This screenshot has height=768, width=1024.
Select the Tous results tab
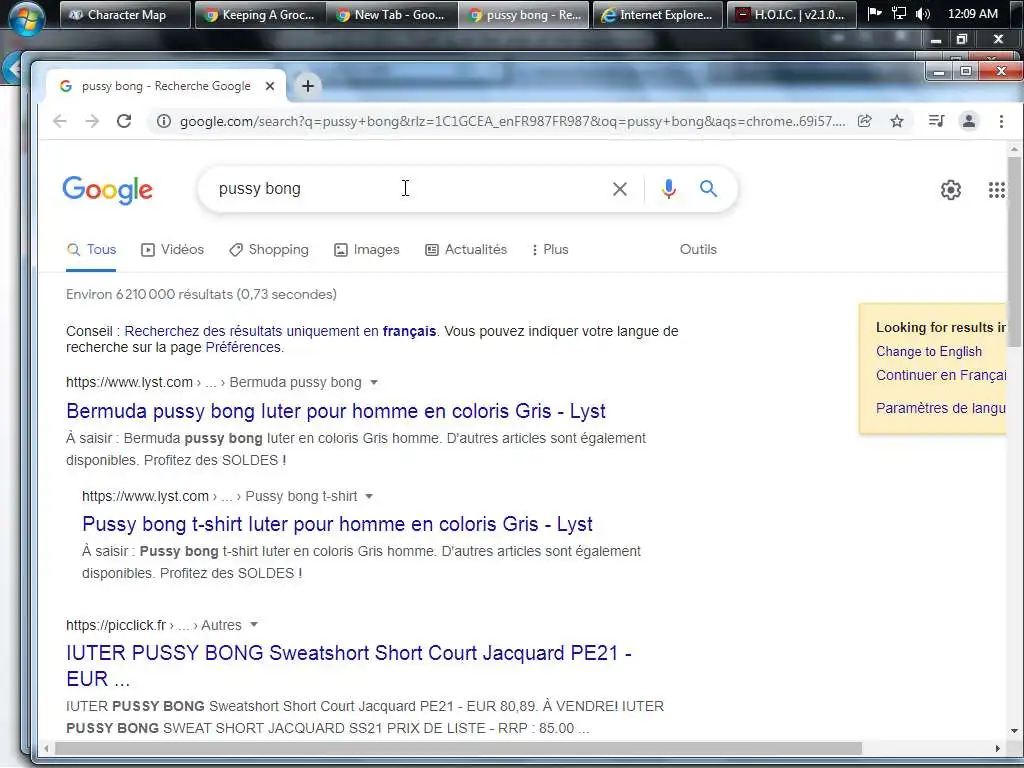click(x=91, y=249)
